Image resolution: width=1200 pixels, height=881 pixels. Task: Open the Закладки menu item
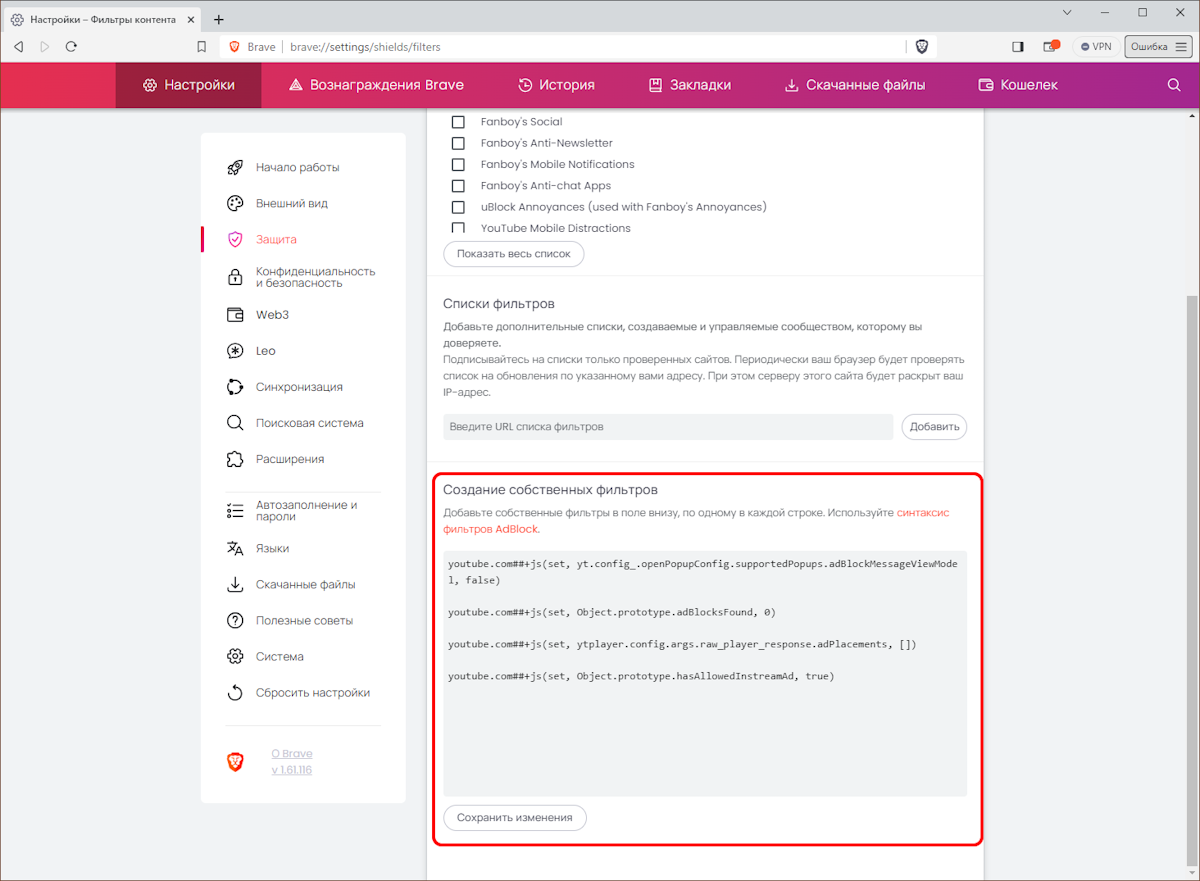(x=689, y=85)
